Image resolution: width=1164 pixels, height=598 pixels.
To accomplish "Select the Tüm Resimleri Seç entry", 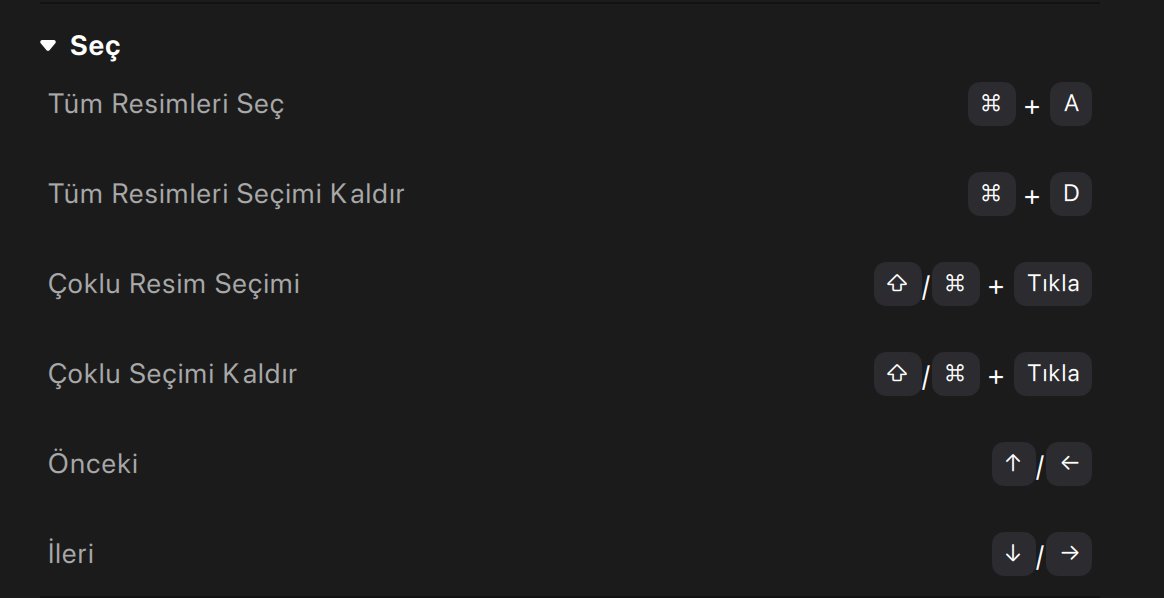I will tap(166, 103).
